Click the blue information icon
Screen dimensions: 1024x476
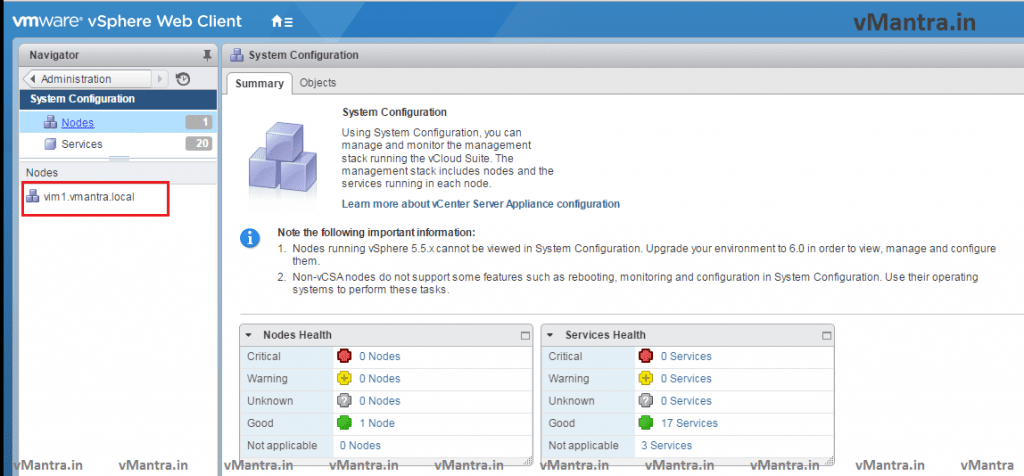(x=250, y=238)
